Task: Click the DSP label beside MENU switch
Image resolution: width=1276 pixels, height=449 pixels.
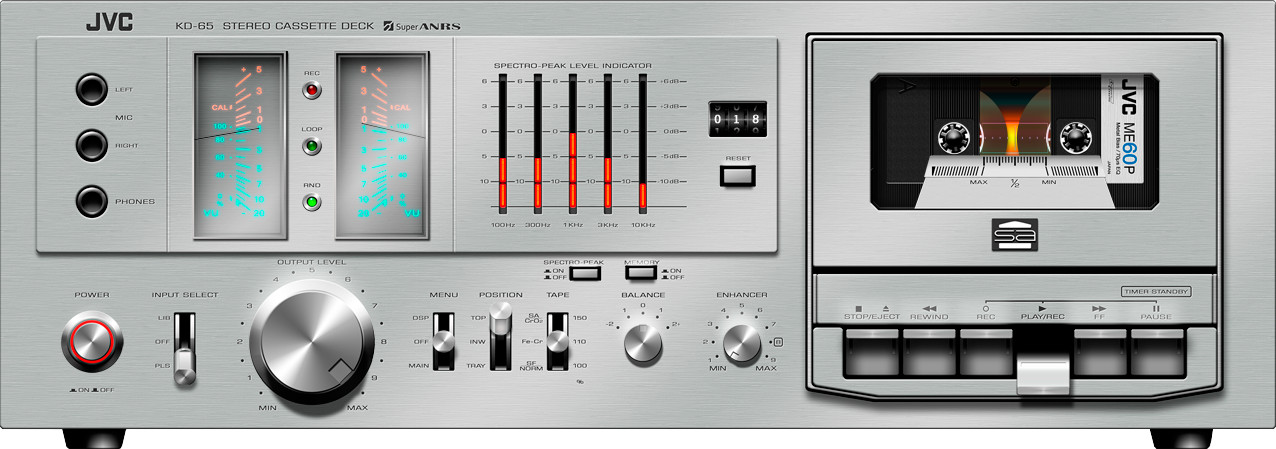Action: click(420, 317)
